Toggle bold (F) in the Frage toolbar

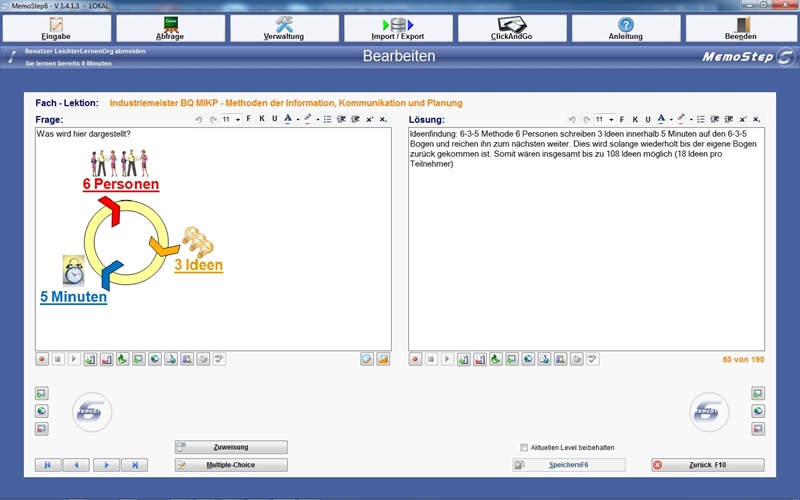click(248, 119)
